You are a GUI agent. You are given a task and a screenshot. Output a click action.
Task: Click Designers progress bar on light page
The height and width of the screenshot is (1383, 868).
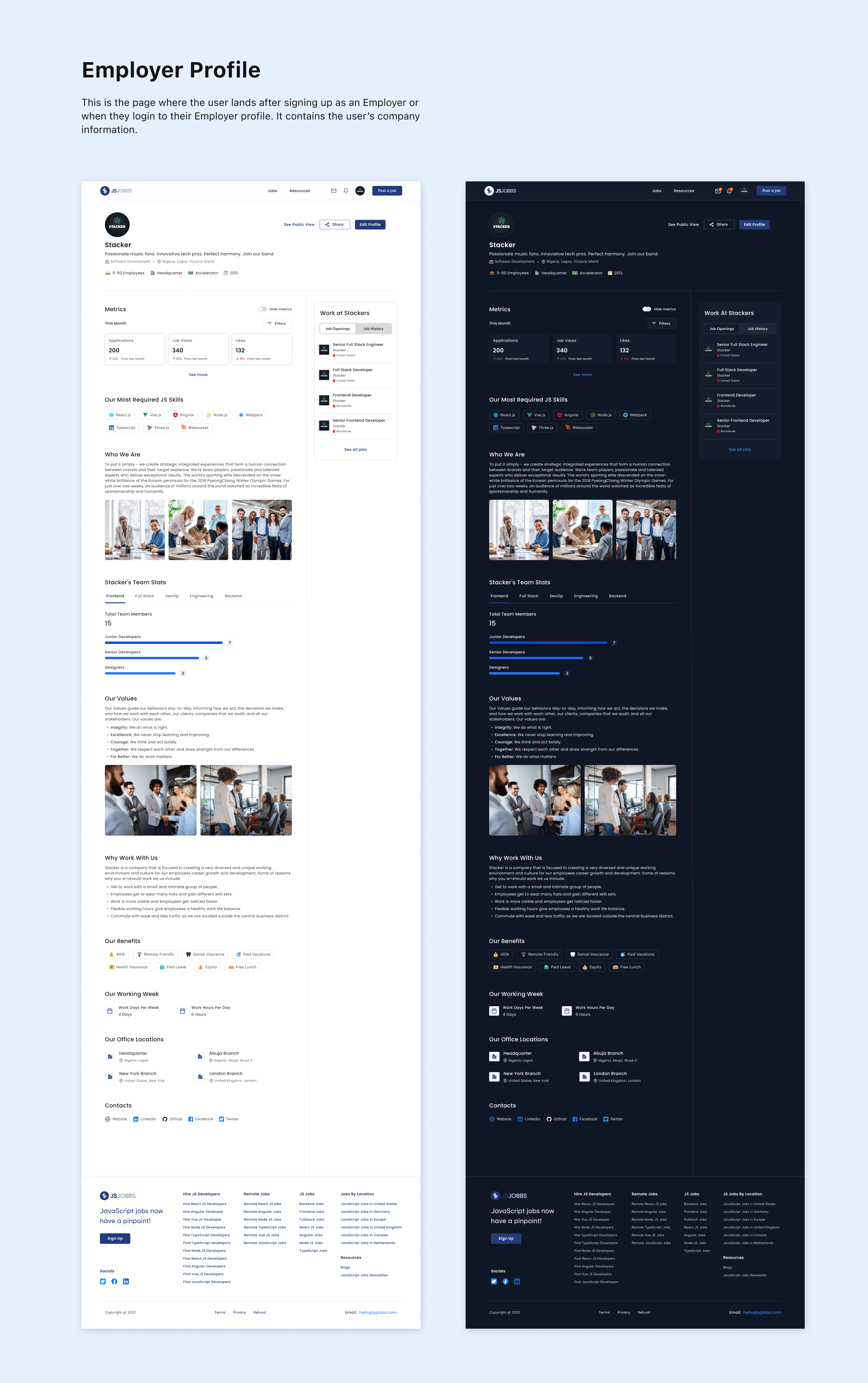coord(140,673)
